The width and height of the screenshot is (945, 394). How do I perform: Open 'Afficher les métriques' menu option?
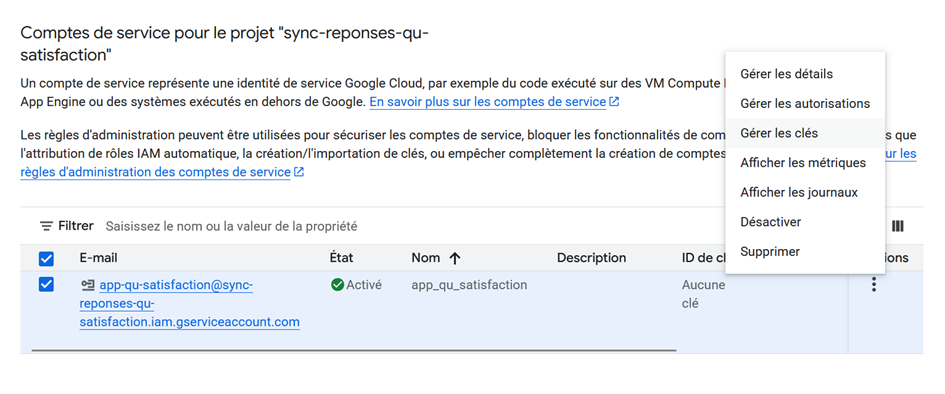coord(805,163)
